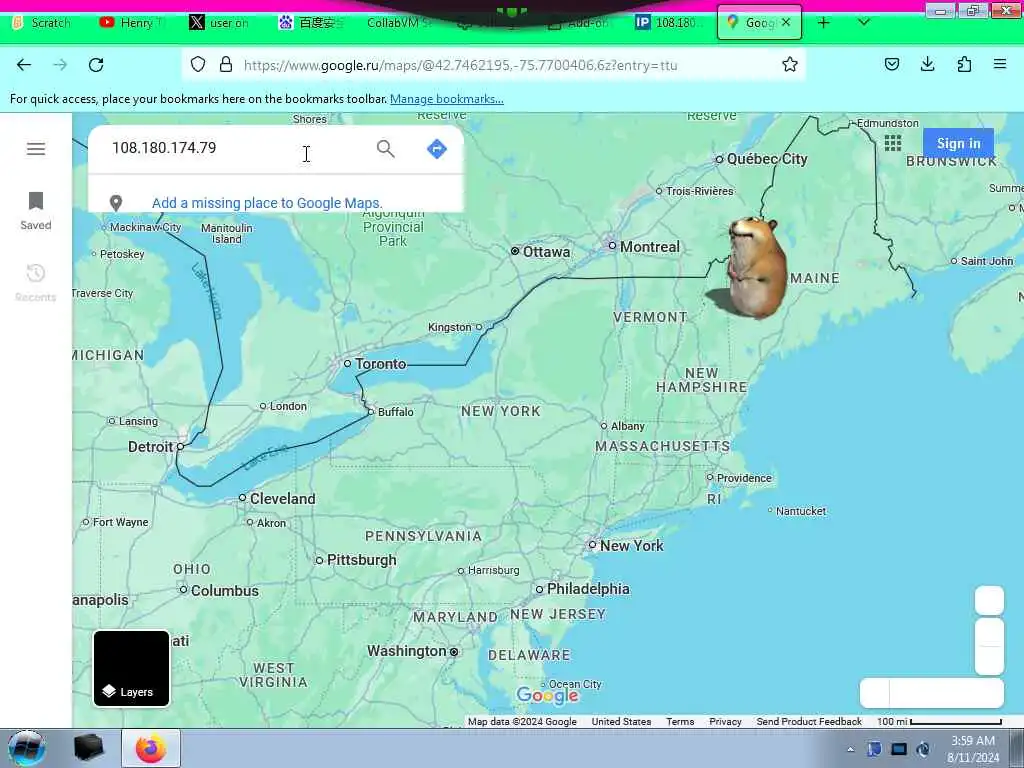Expand the list all tabs dropdown
This screenshot has width=1024, height=768.
(863, 22)
